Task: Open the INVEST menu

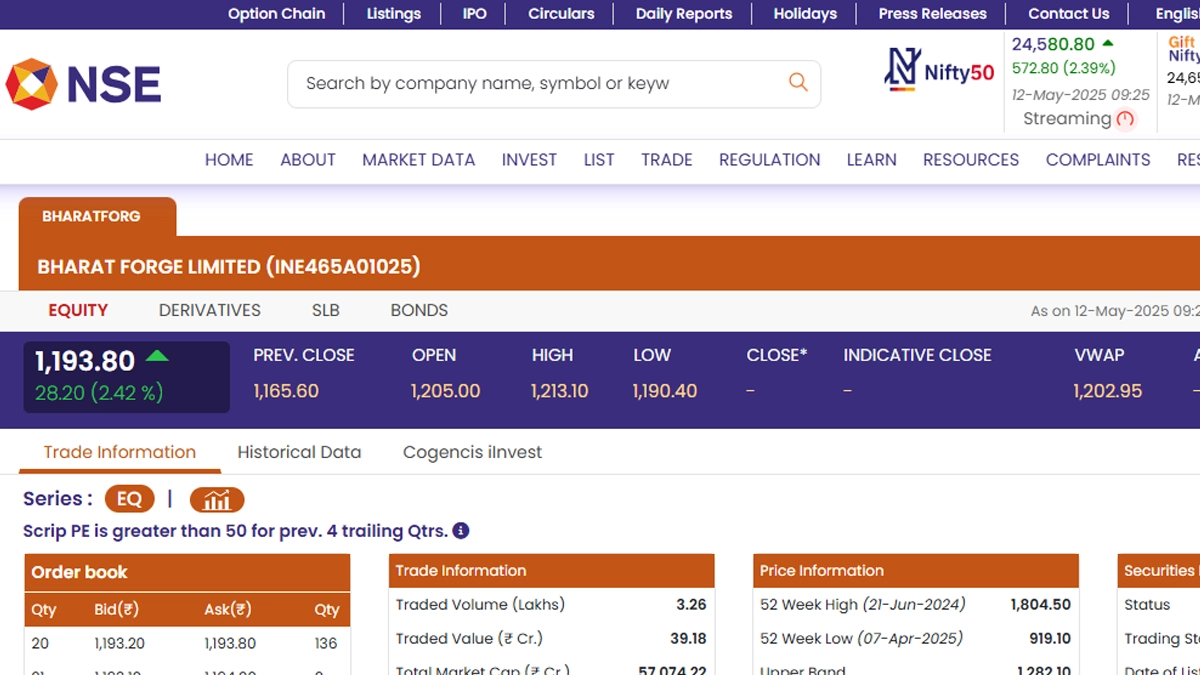Action: 529,160
